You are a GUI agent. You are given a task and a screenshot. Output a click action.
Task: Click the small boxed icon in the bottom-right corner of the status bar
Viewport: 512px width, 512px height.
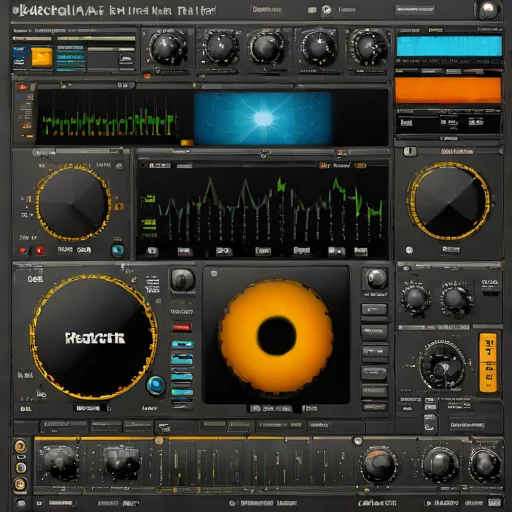494,502
